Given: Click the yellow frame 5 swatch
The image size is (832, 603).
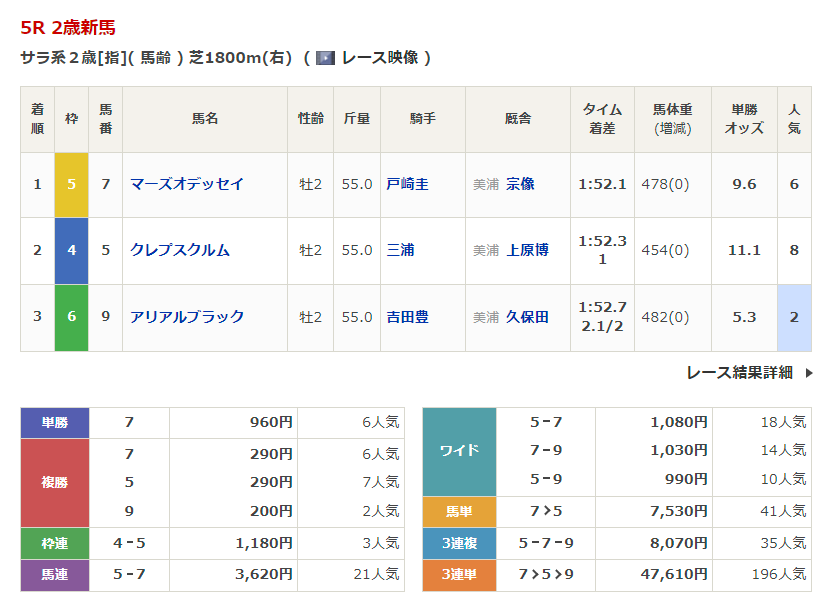Looking at the screenshot, I should coord(71,184).
